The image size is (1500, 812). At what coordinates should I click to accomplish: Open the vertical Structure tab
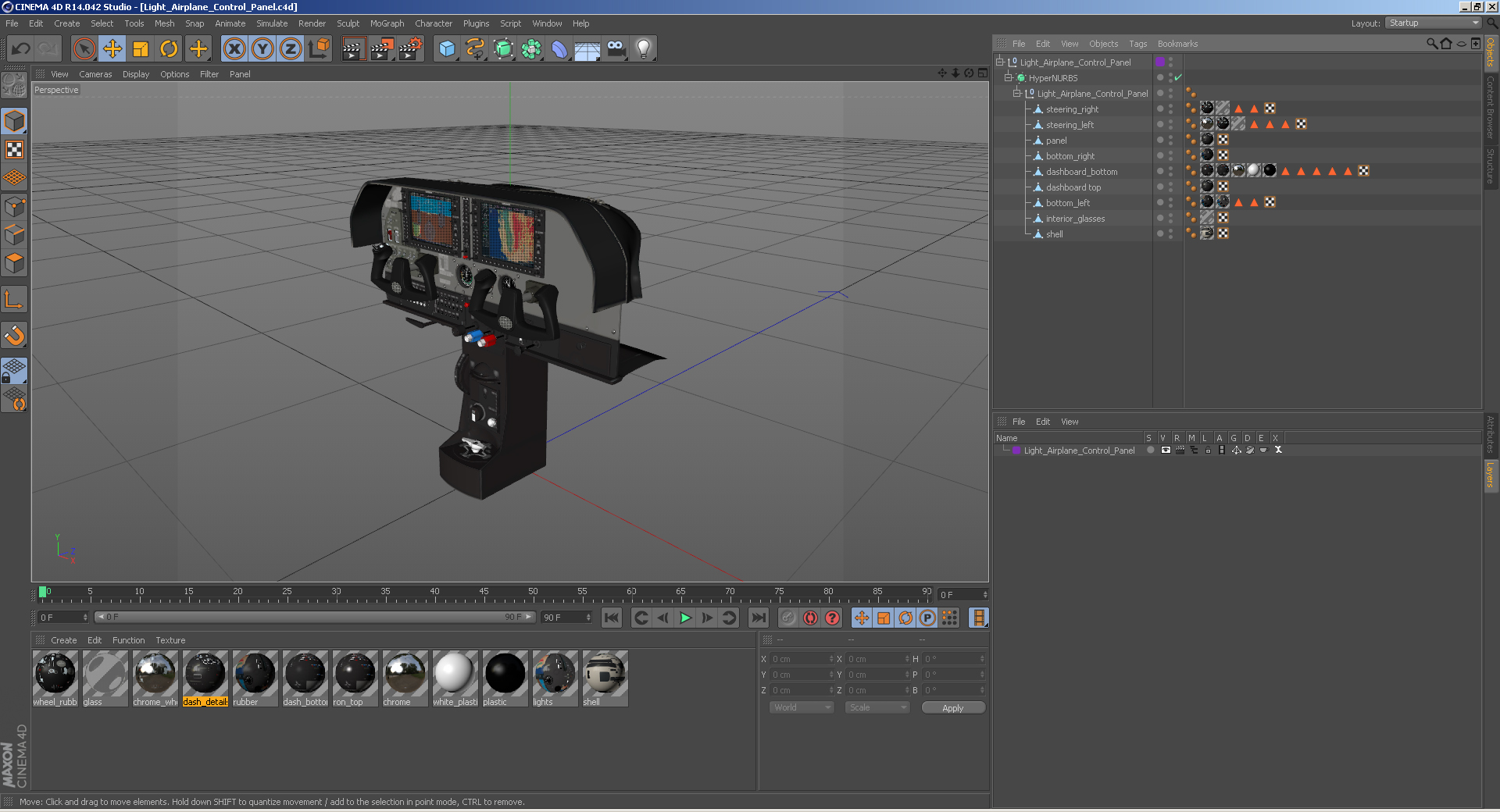click(1491, 166)
